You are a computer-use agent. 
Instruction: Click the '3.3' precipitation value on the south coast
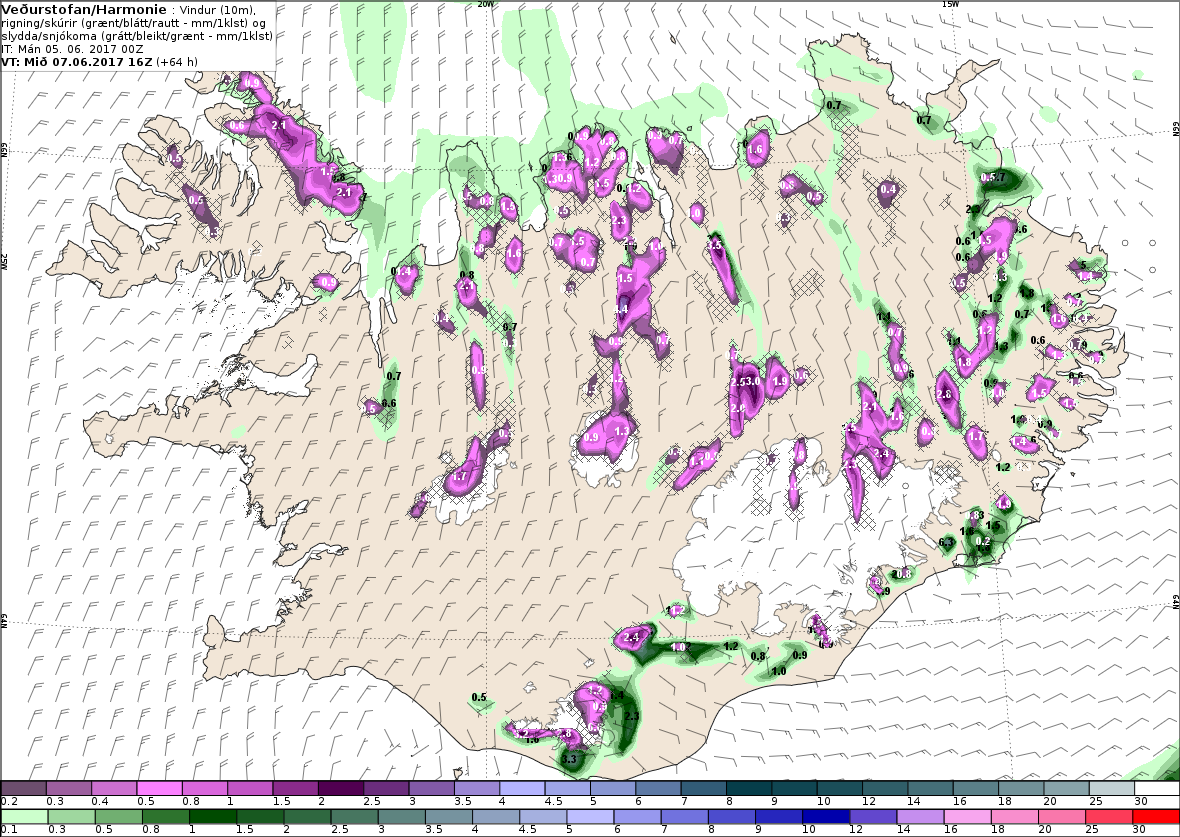(569, 759)
